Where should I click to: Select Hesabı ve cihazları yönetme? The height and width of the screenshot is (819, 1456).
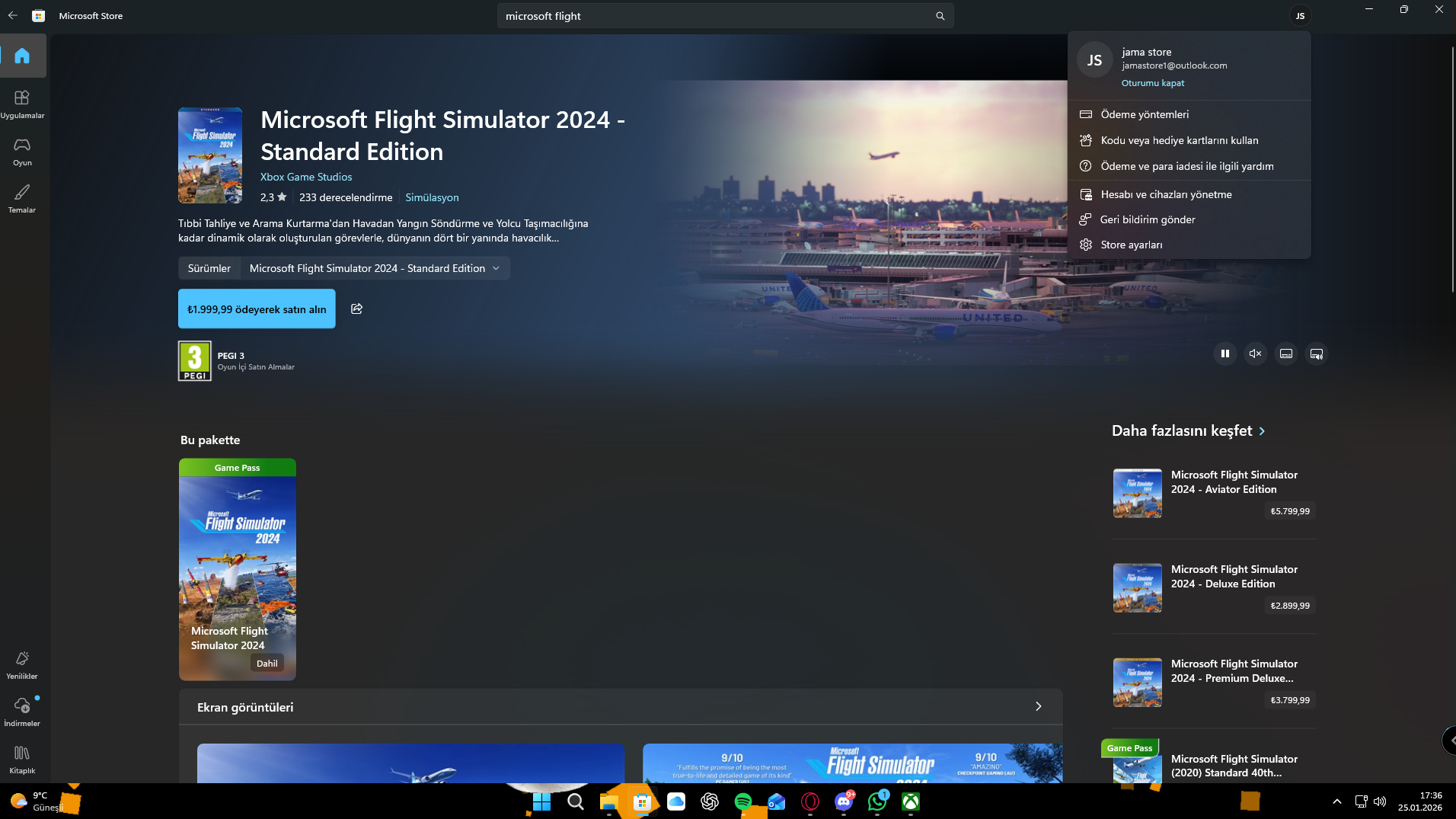[x=1189, y=194]
